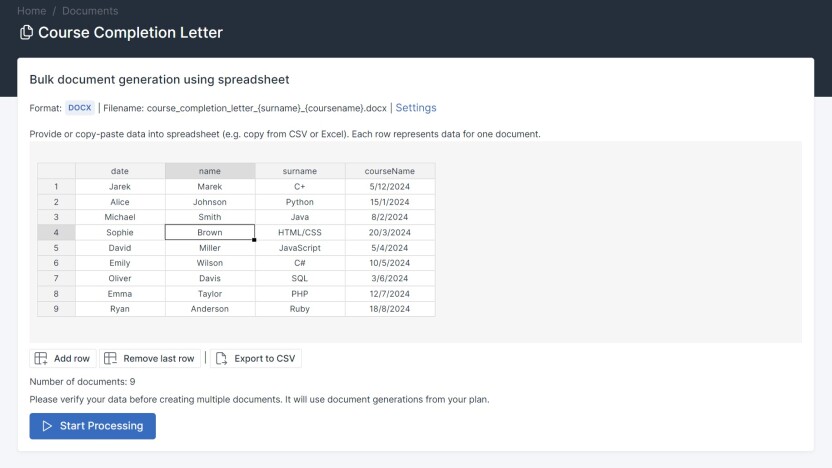Click the cell containing Brown
Image resolution: width=832 pixels, height=468 pixels.
pos(210,232)
